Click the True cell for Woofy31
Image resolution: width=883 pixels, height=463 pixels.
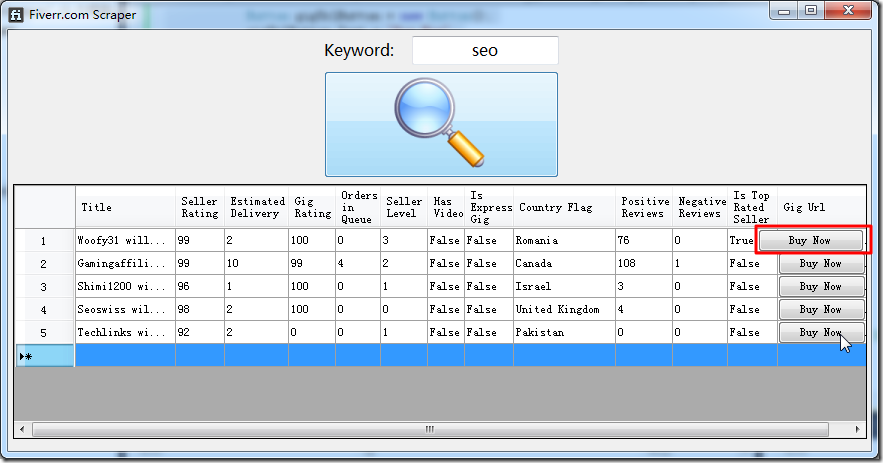[x=742, y=241]
